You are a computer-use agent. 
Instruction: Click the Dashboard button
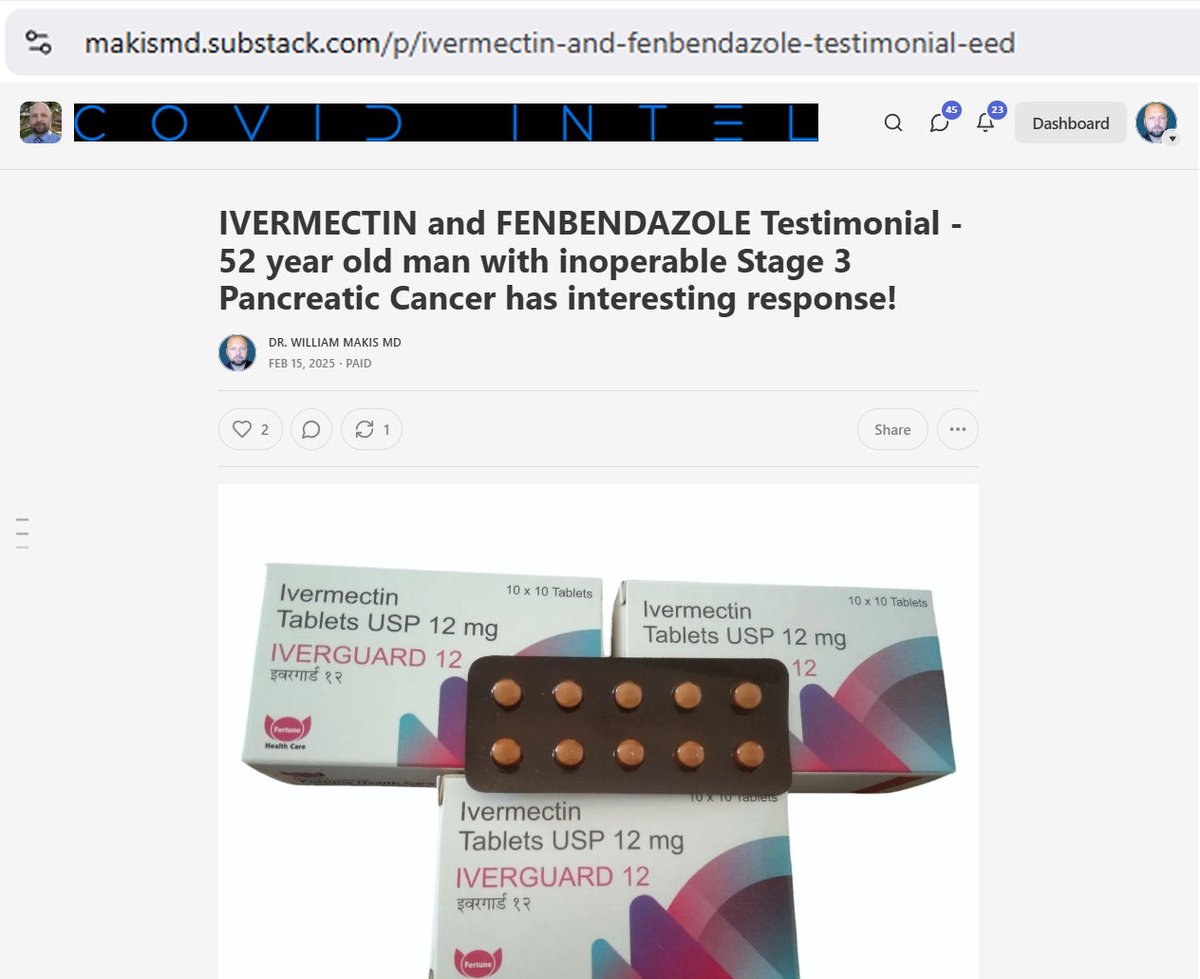(x=1070, y=123)
